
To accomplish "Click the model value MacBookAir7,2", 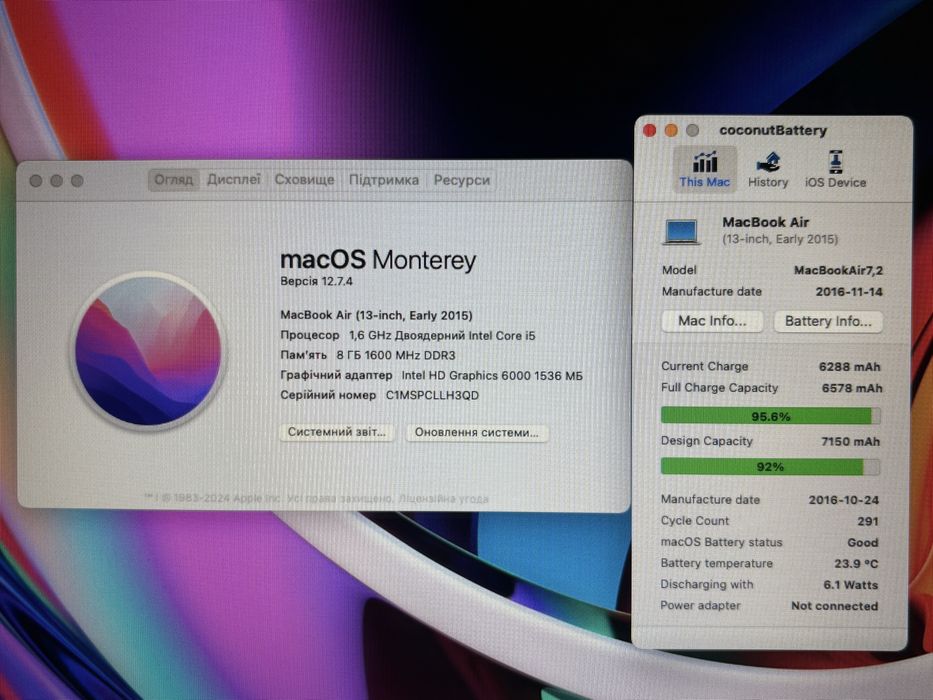I will [x=838, y=270].
